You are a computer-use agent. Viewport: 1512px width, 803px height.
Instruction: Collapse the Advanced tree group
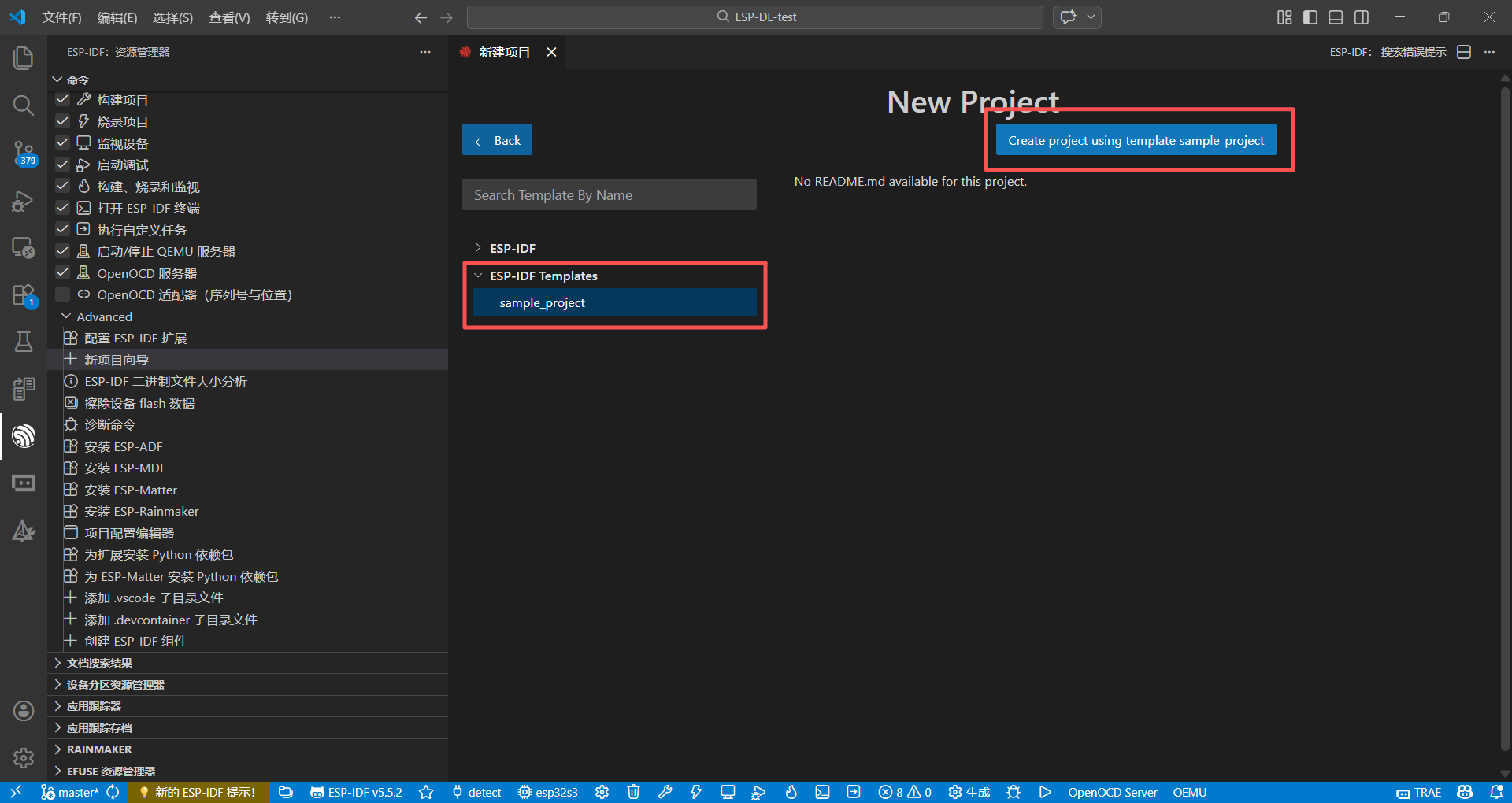(66, 316)
